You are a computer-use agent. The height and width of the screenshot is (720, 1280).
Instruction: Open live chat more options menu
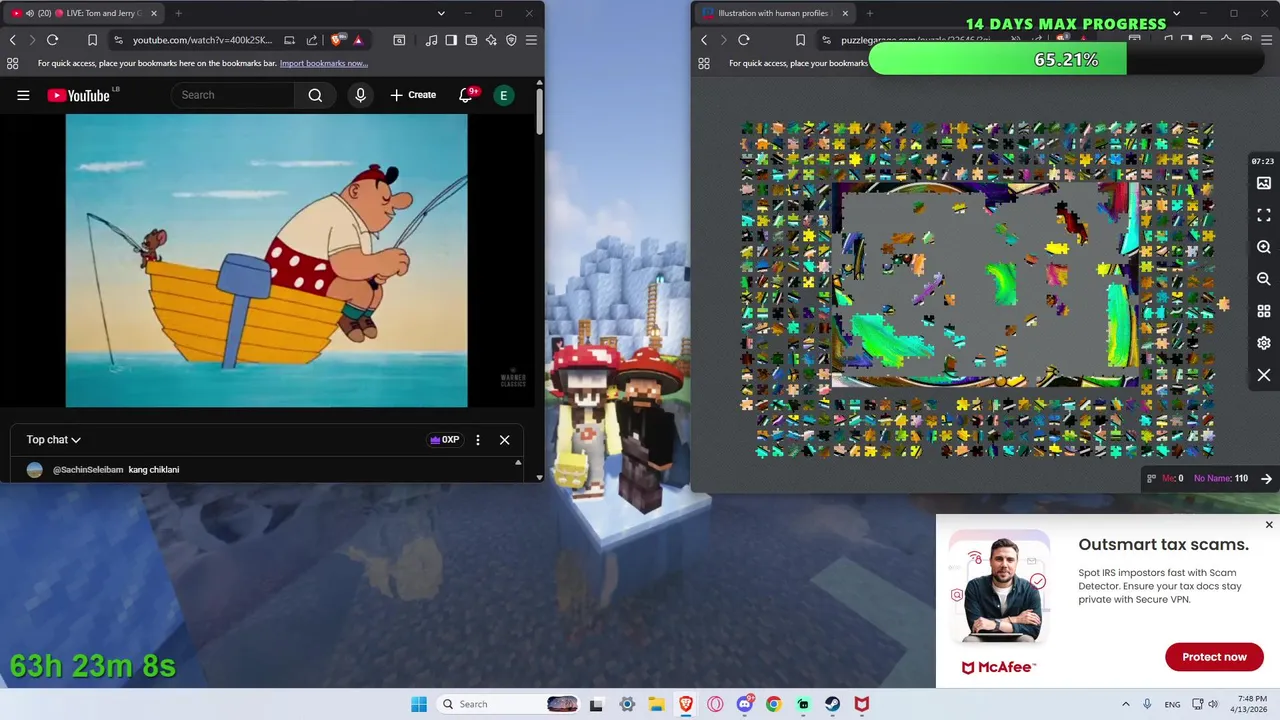[478, 440]
